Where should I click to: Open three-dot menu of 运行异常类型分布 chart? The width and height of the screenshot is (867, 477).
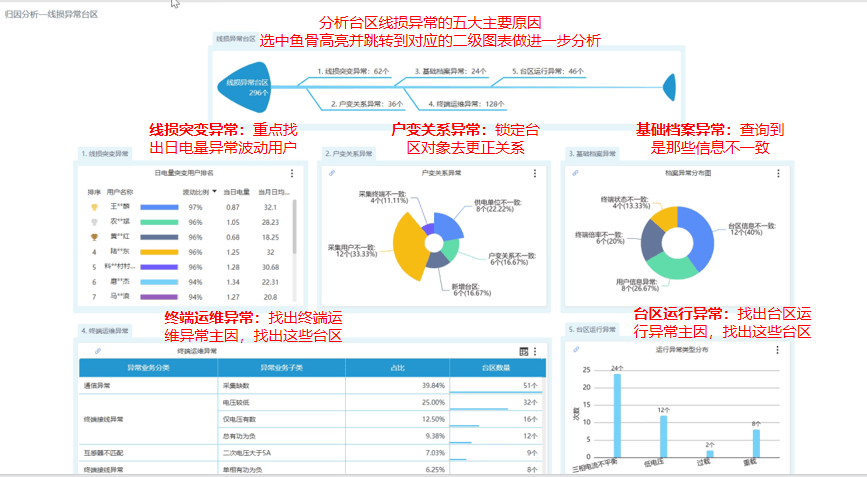[x=778, y=351]
